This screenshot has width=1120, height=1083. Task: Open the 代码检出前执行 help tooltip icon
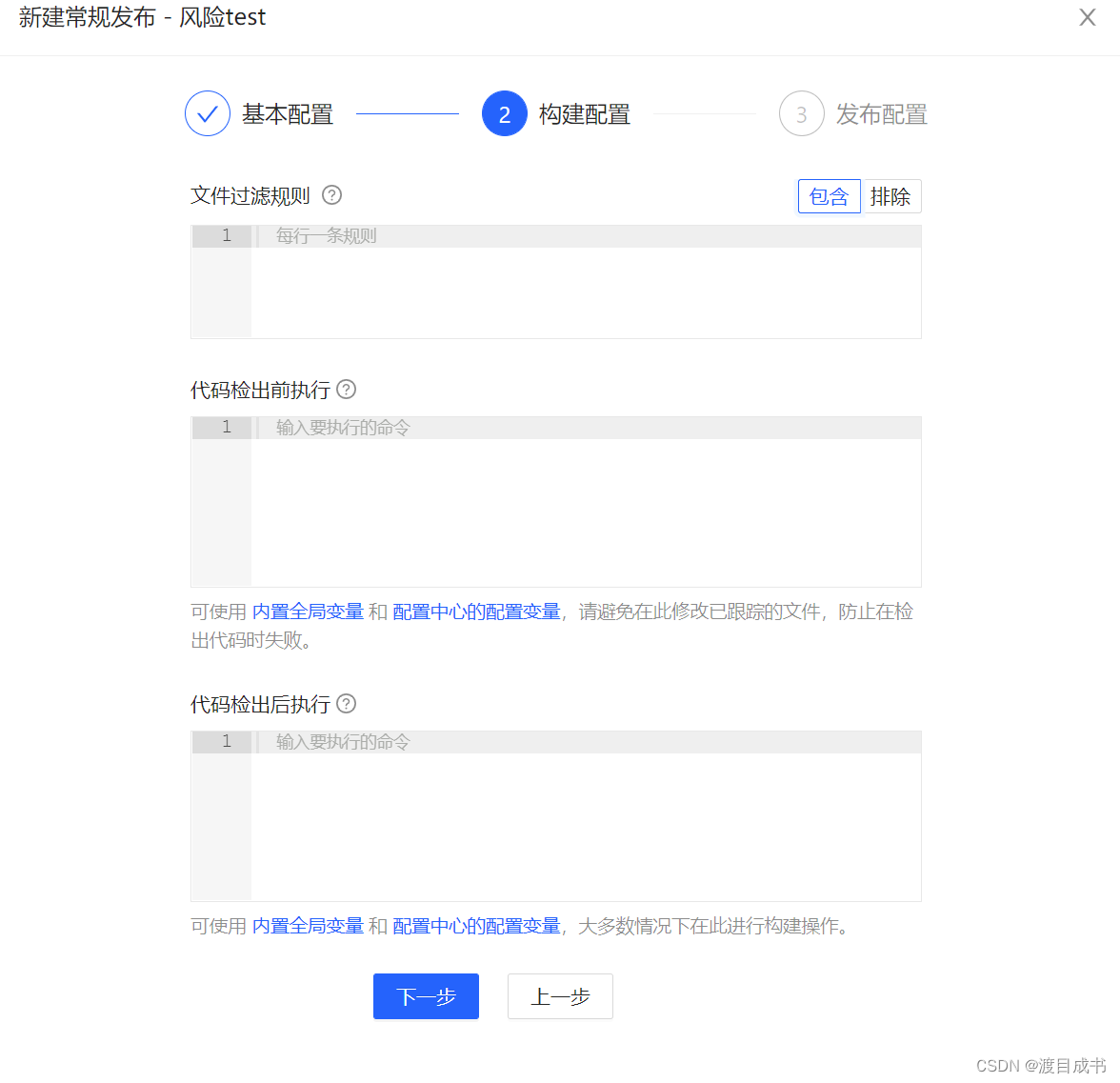346,390
